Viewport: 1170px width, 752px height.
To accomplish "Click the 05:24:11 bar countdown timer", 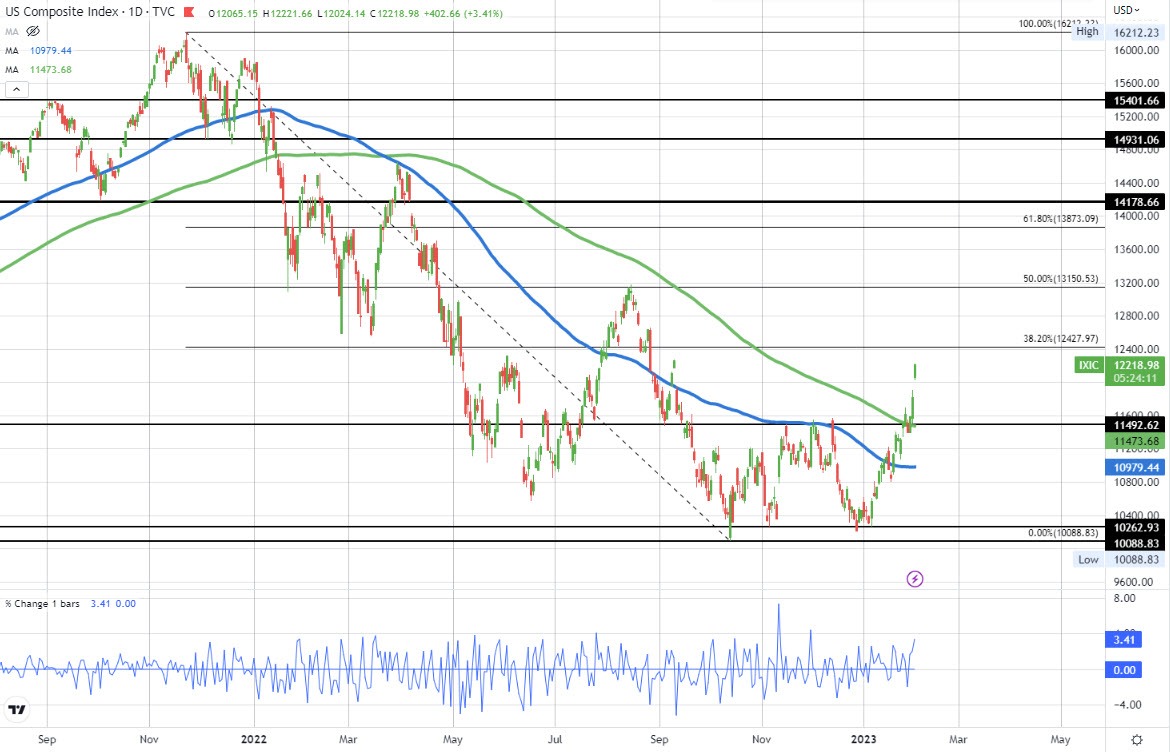I will [1136, 379].
